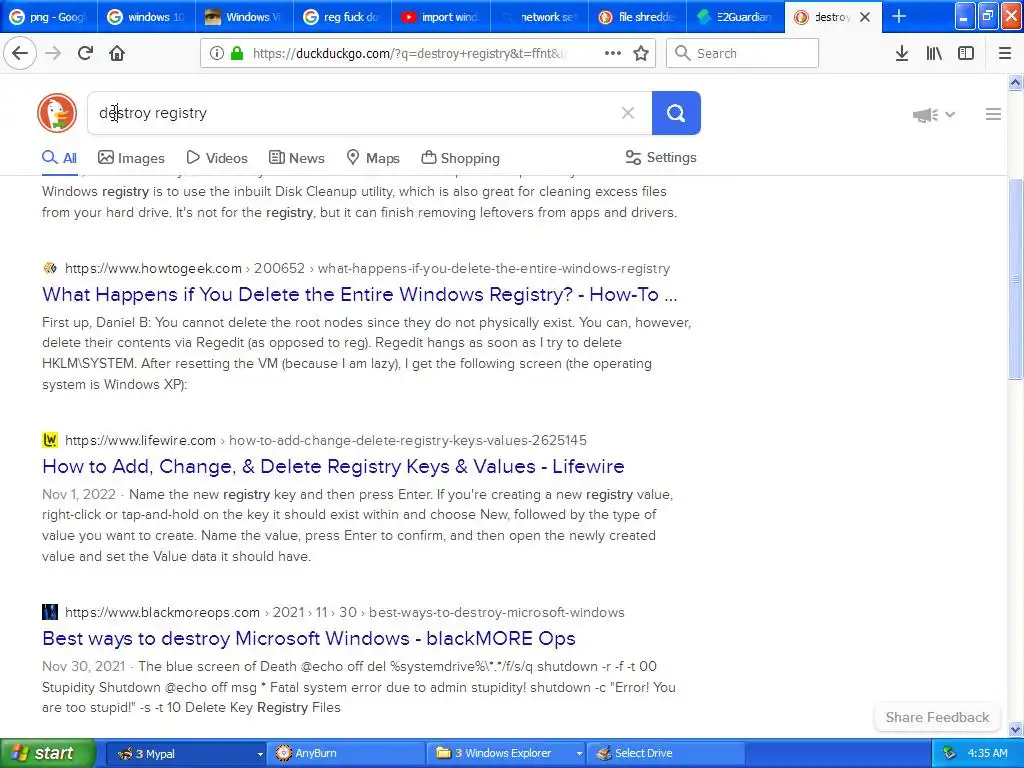Open the downloads panel
The image size is (1024, 768).
[x=902, y=53]
